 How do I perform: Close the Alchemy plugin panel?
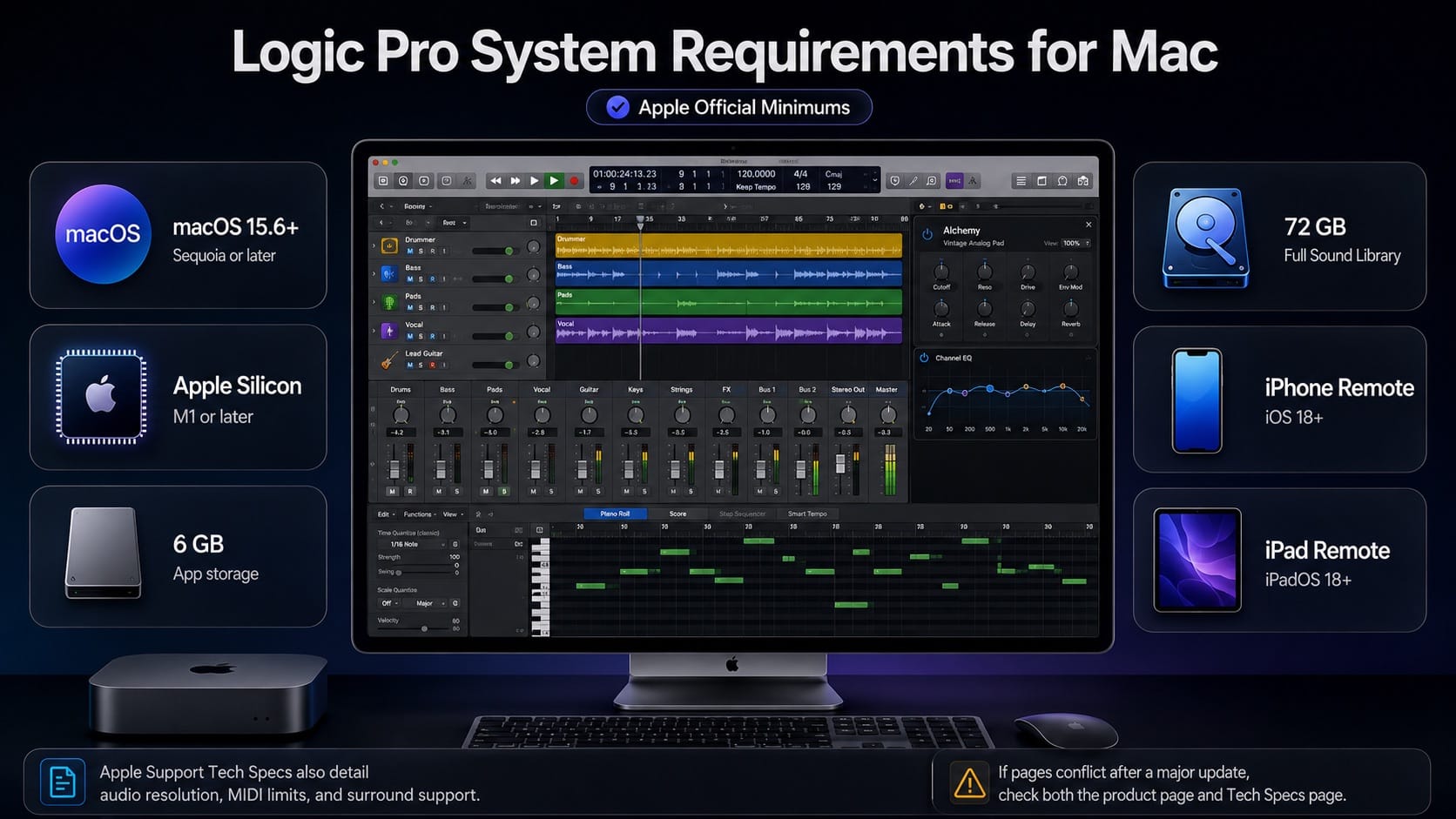[1089, 225]
